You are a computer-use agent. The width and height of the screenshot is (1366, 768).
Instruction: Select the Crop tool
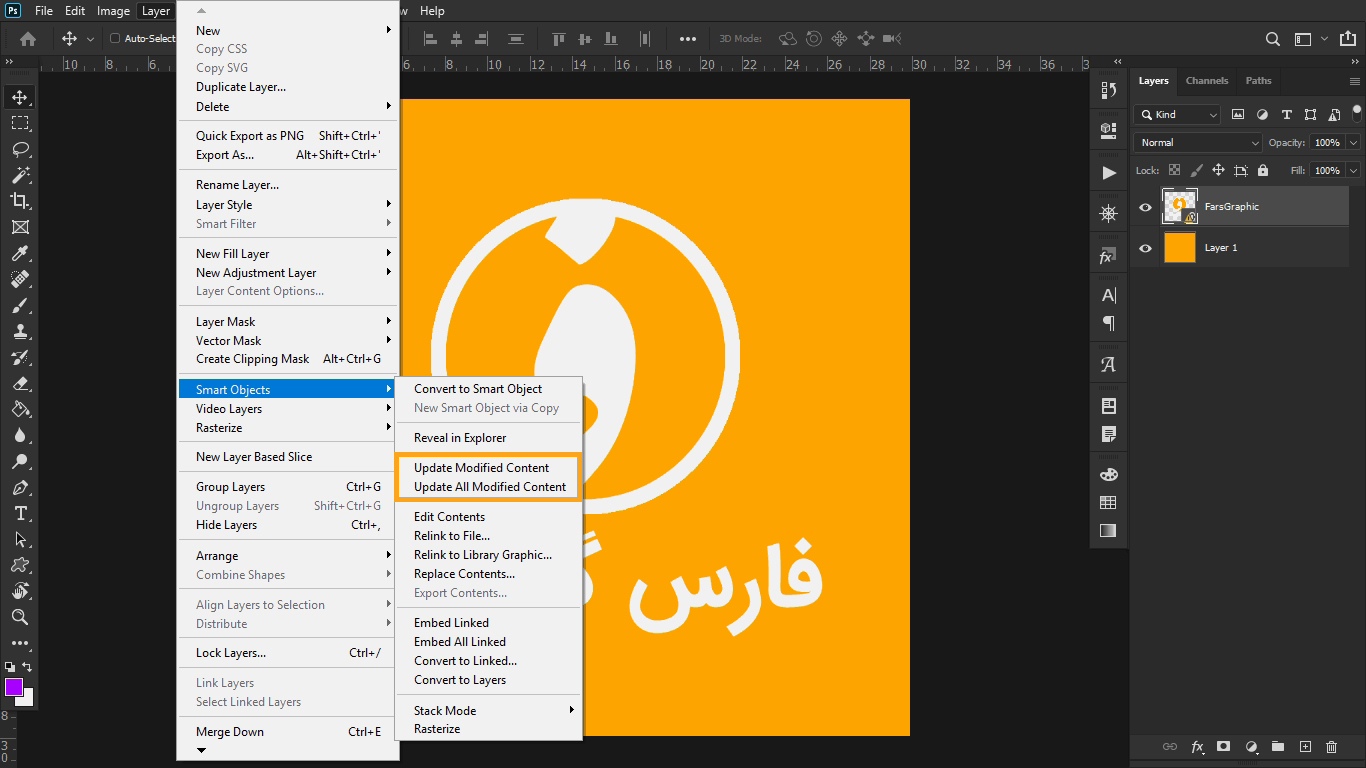[20, 201]
